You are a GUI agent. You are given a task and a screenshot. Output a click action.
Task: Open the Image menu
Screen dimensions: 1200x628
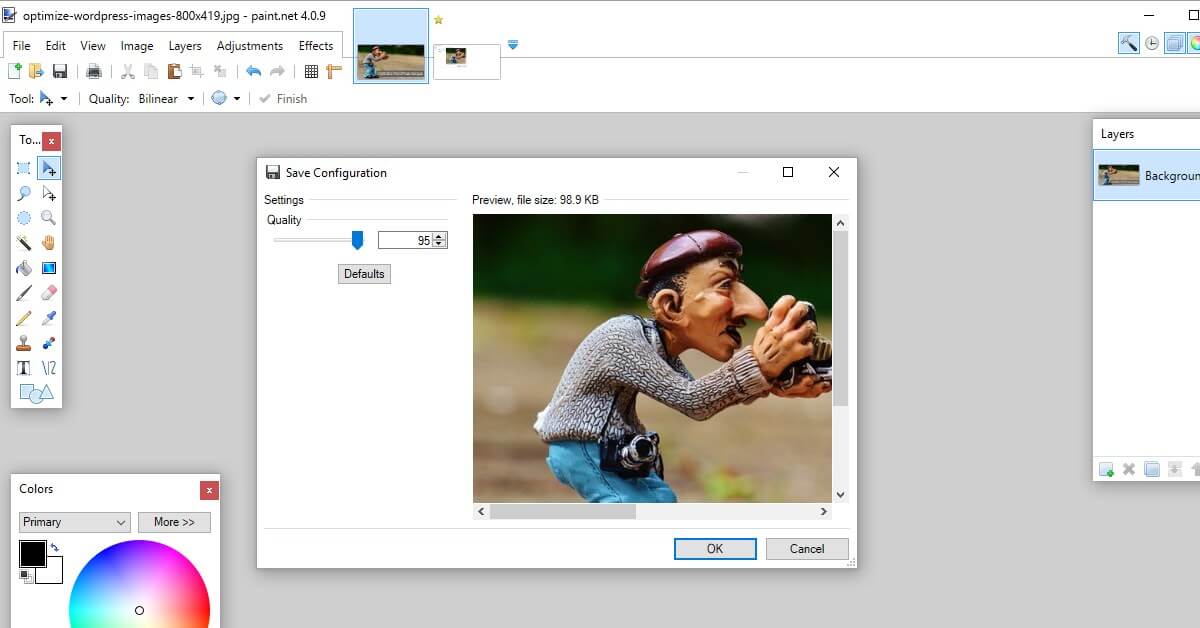(x=137, y=46)
